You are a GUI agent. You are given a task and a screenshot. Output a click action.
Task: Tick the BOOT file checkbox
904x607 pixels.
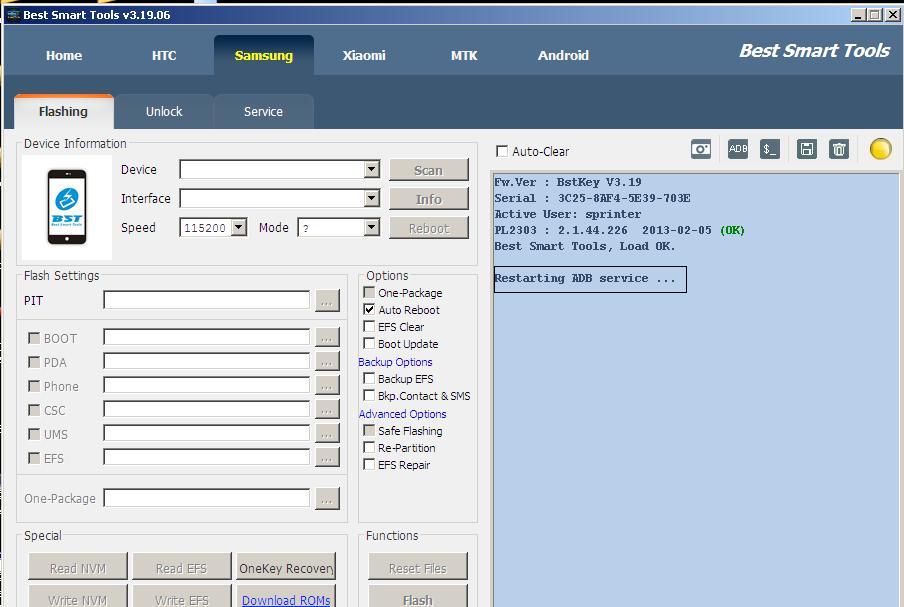pos(34,338)
